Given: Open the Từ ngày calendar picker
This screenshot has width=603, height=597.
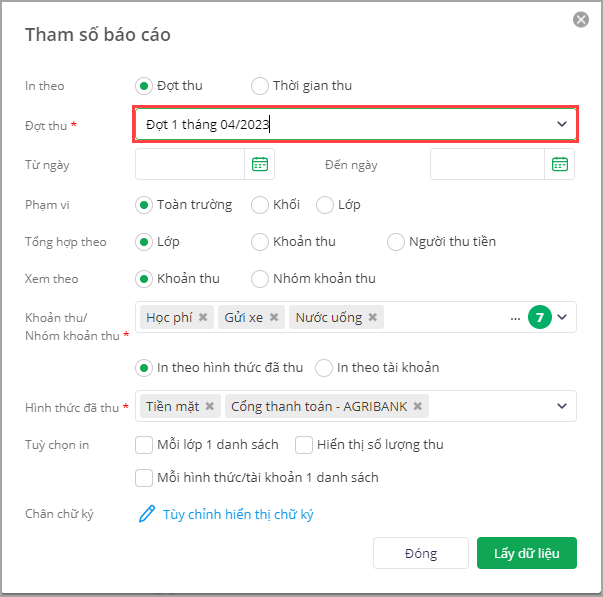Looking at the screenshot, I should [x=260, y=164].
